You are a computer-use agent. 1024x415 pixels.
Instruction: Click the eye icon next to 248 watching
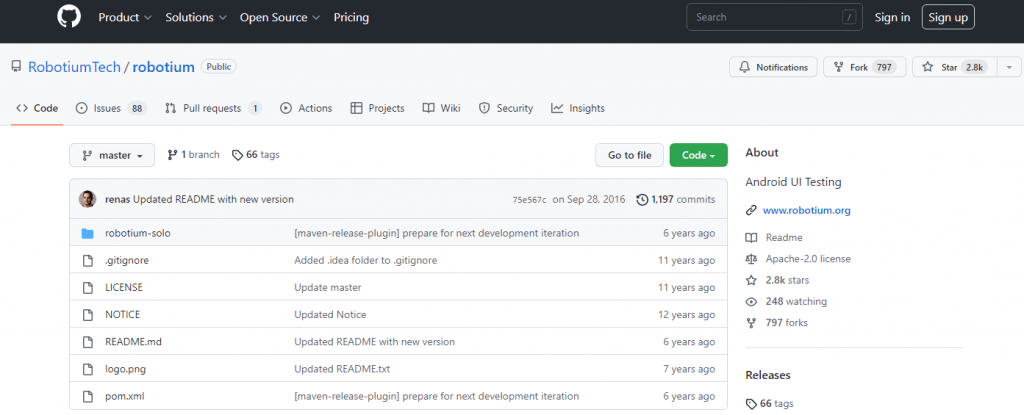[x=751, y=302]
